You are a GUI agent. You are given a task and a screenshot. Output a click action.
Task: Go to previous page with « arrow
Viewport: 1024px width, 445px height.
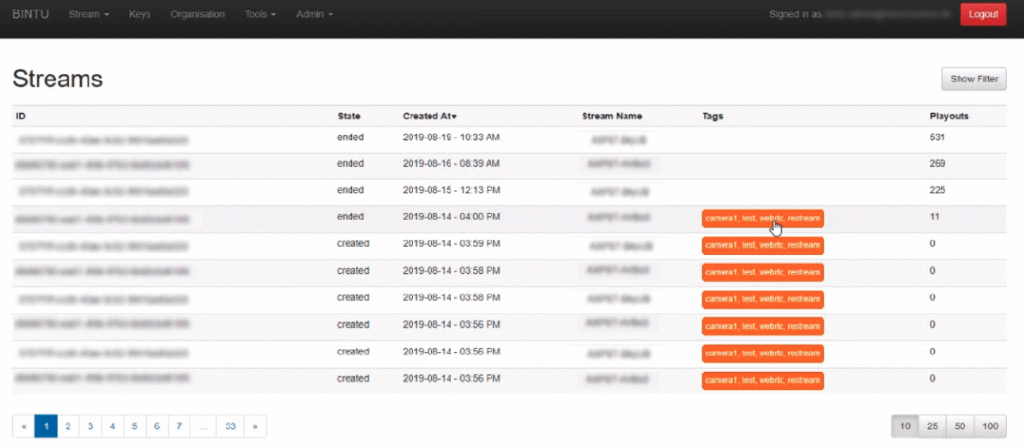tap(23, 426)
